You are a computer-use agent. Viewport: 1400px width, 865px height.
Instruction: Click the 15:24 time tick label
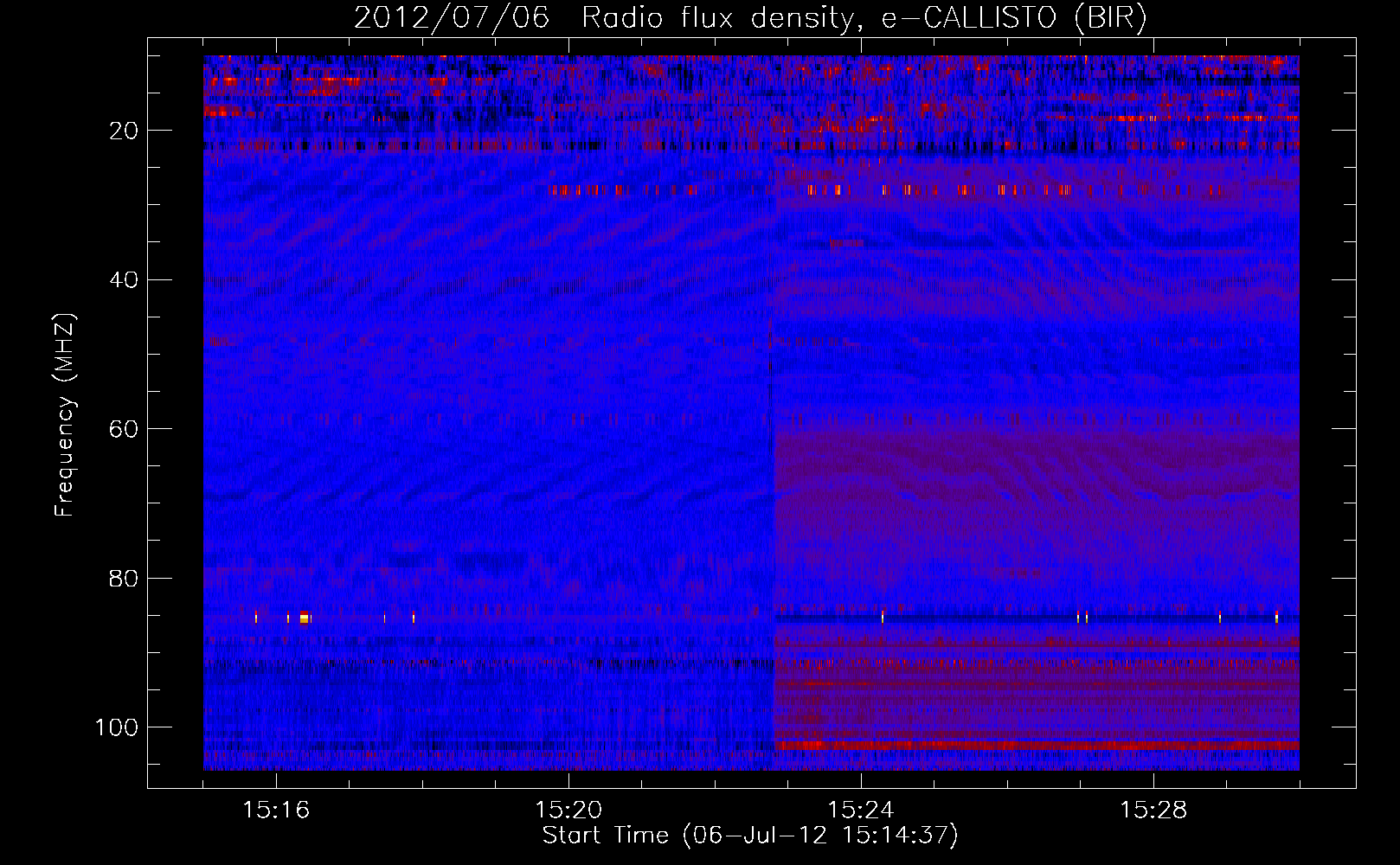(x=861, y=811)
